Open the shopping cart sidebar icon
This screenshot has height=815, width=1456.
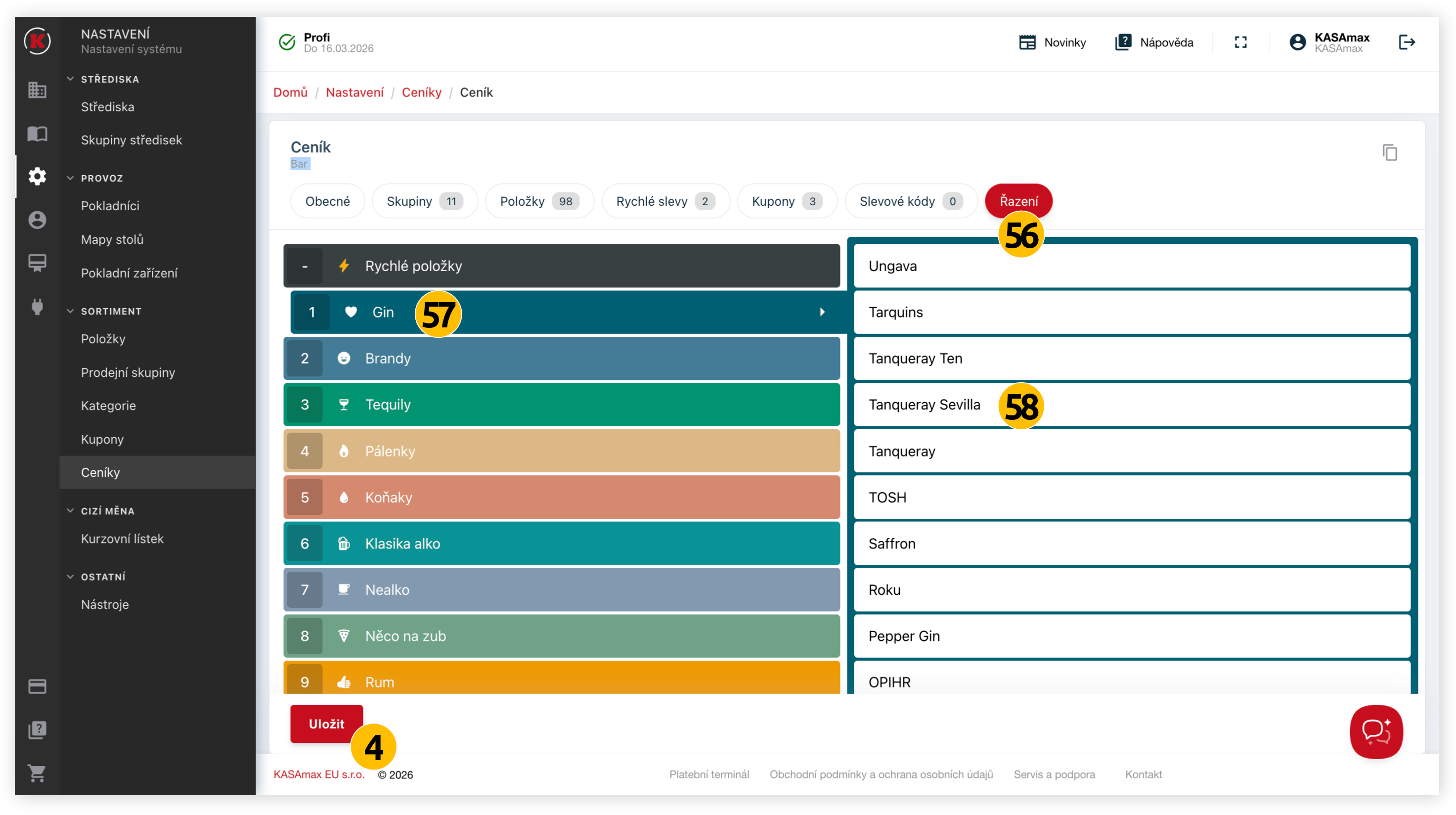(37, 772)
